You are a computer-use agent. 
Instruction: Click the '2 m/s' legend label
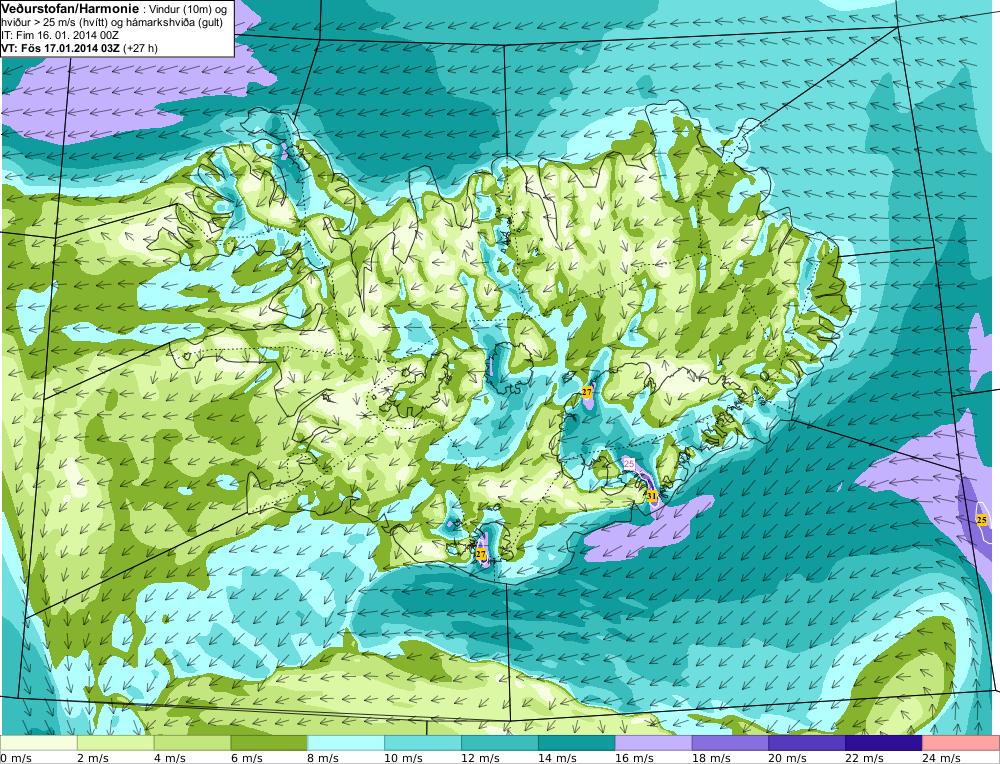click(x=92, y=758)
